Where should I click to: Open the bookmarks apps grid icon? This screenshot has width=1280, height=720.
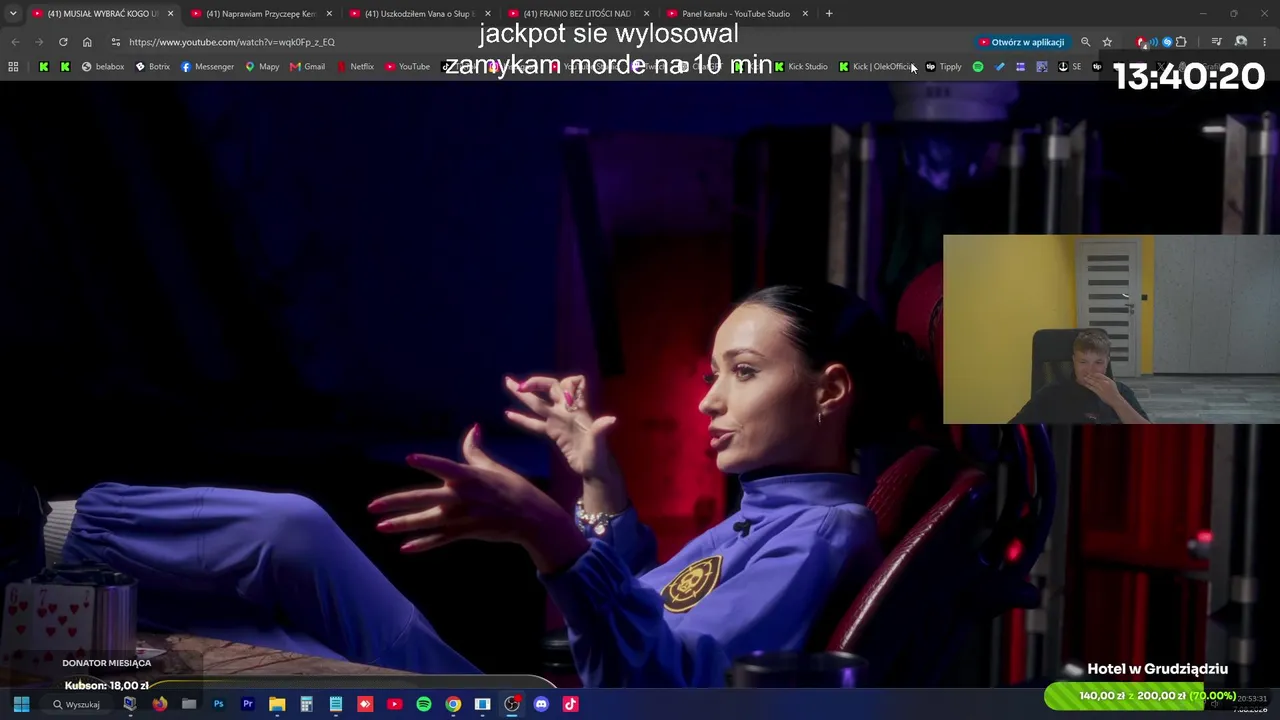pyautogui.click(x=13, y=67)
